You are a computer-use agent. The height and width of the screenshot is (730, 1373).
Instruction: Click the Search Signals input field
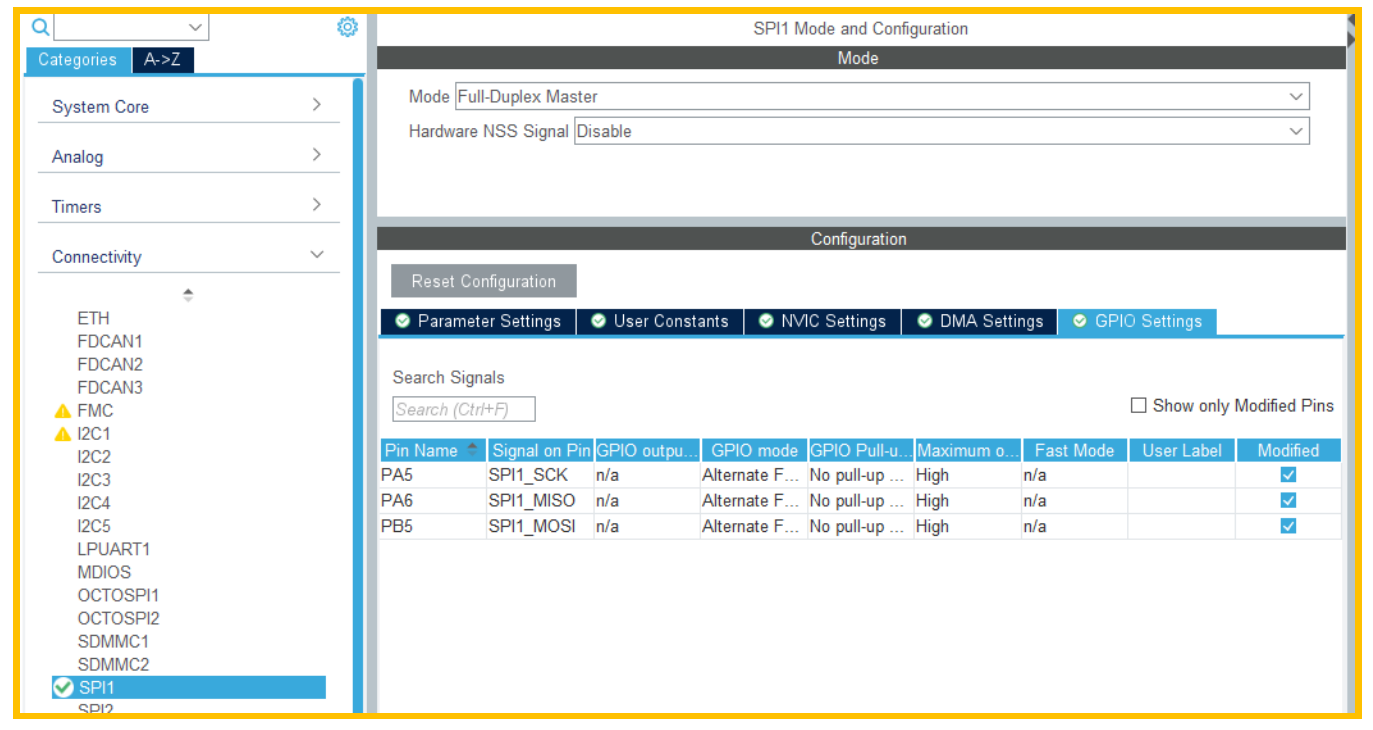point(464,409)
